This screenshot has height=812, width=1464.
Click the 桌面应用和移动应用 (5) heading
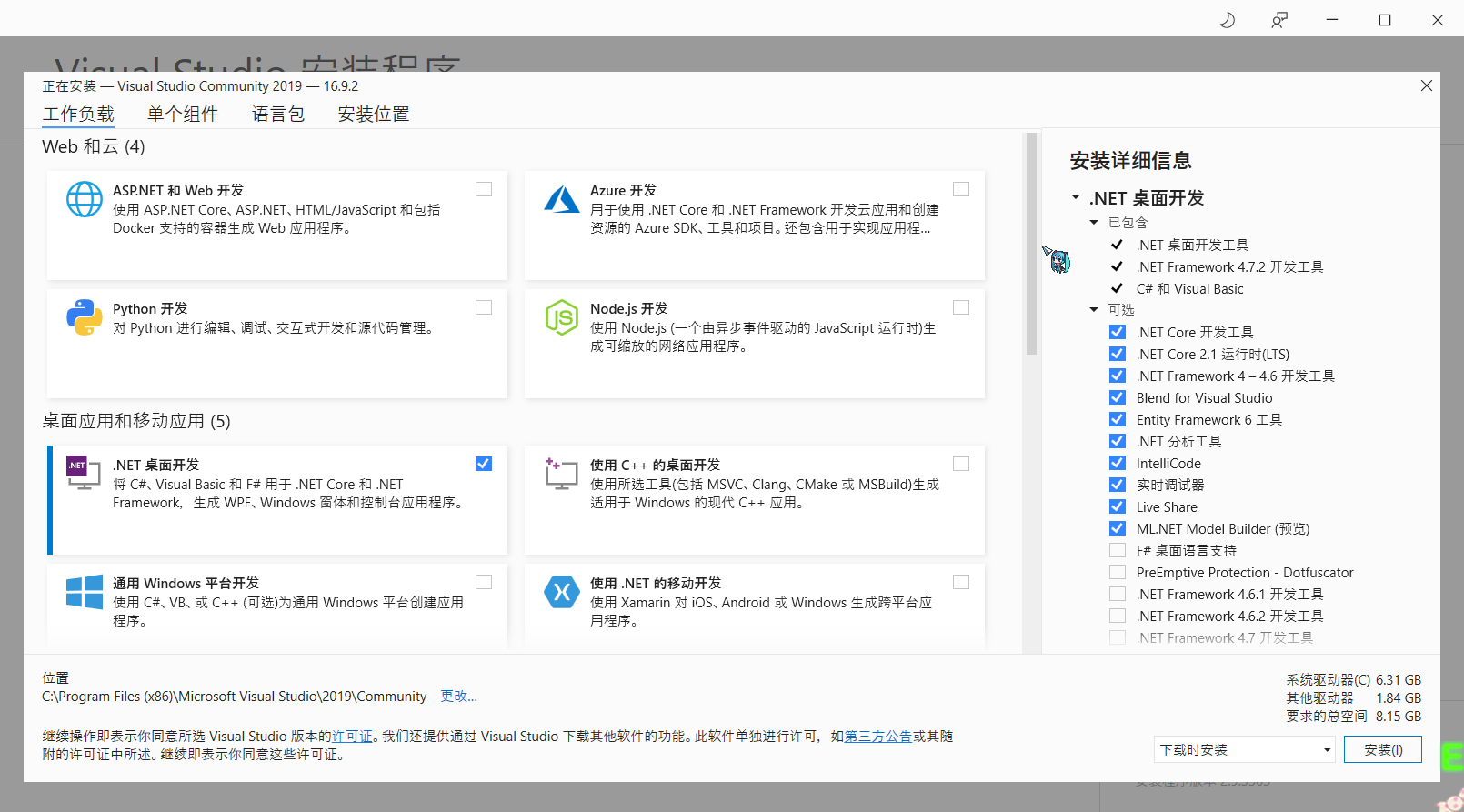(136, 421)
